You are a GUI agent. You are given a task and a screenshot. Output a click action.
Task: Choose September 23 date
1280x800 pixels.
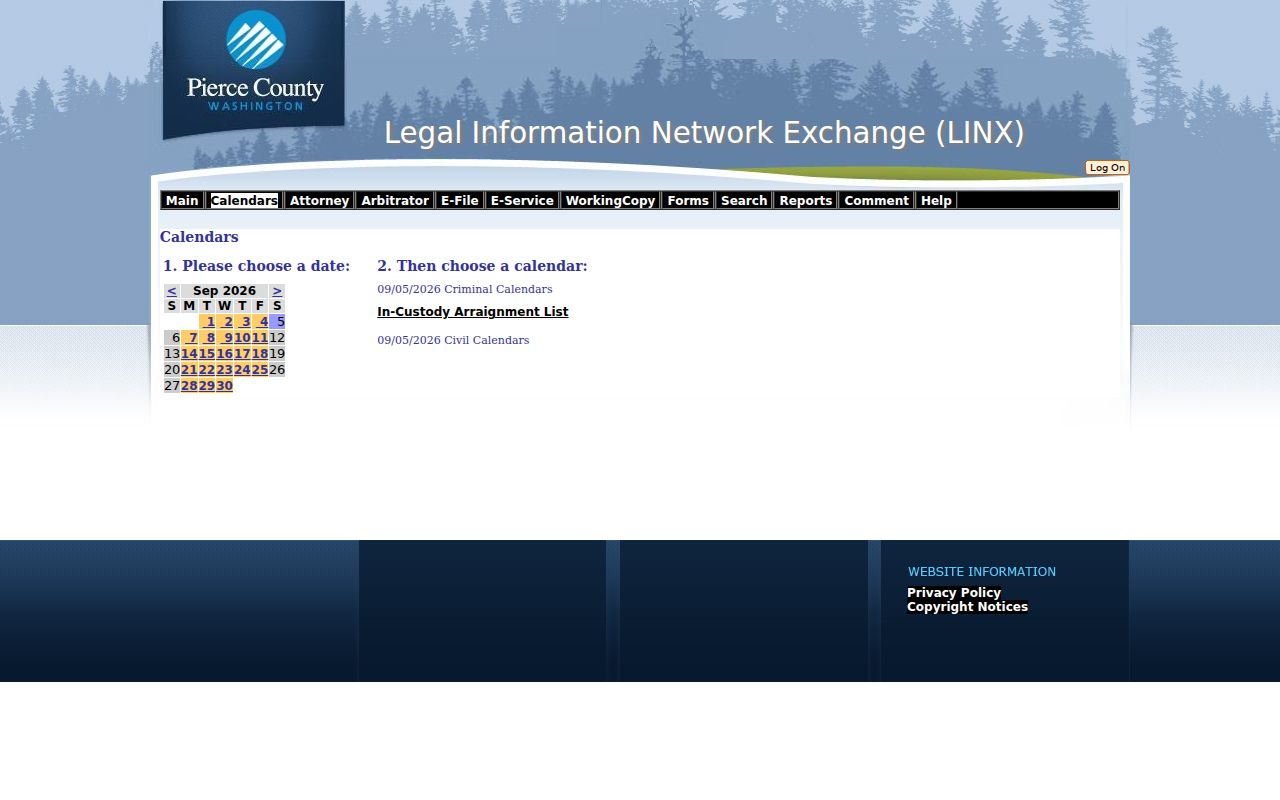pos(225,370)
